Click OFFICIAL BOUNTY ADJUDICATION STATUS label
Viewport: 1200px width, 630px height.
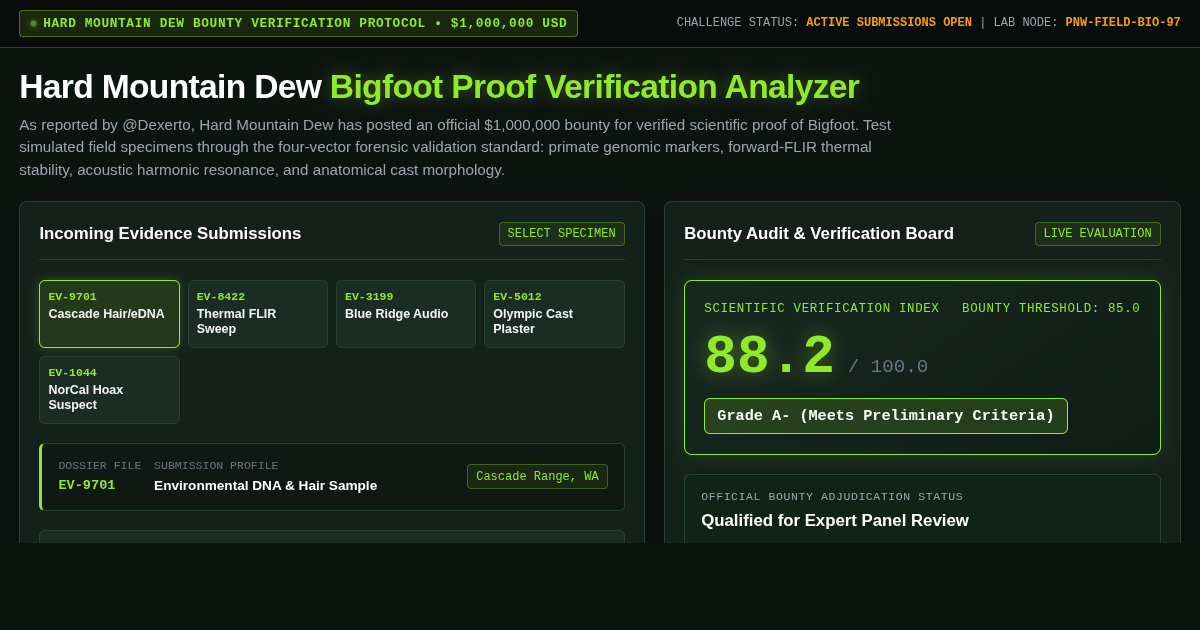tap(832, 497)
